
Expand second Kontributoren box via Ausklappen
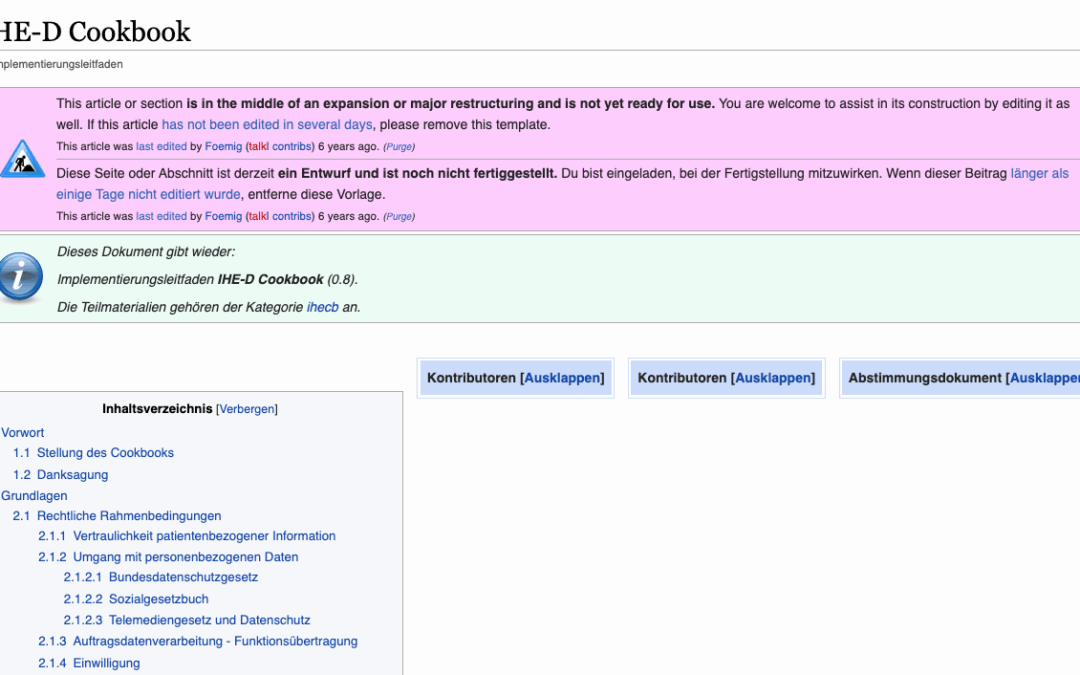pos(773,378)
